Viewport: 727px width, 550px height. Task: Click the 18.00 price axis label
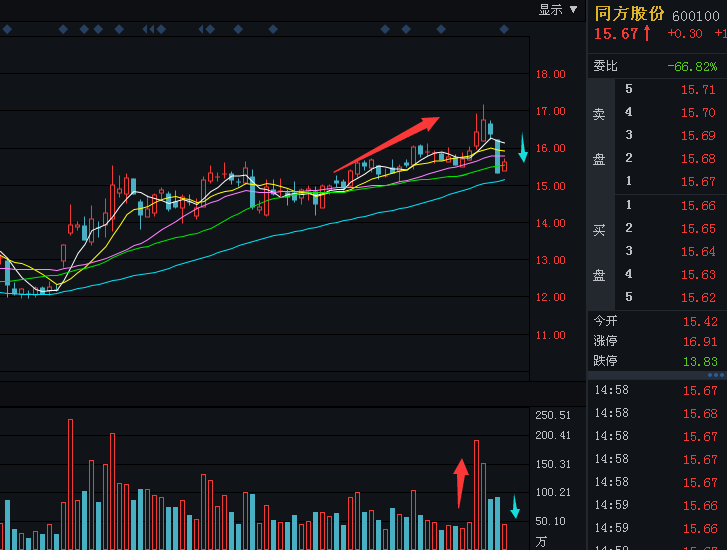pos(550,74)
